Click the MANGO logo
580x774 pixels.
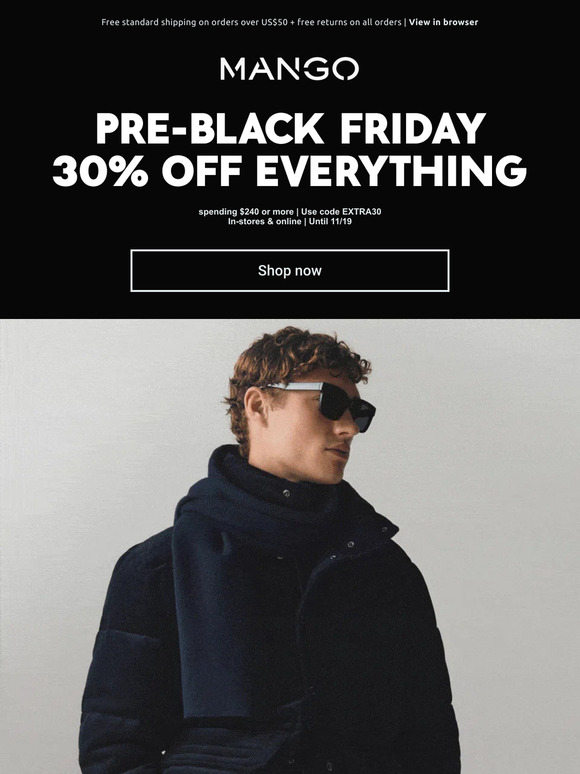click(290, 69)
